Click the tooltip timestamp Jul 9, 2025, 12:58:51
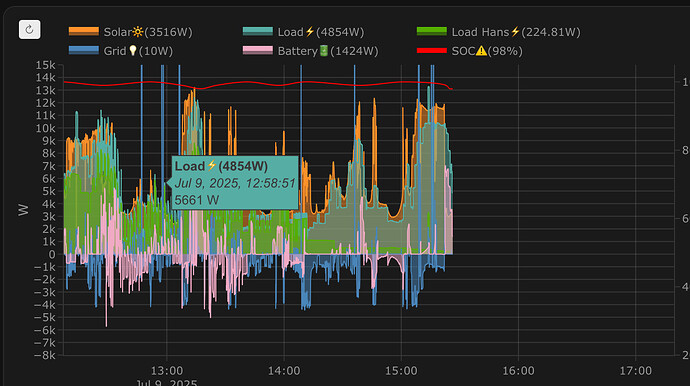Screen dimensions: 690x386 click(235, 183)
